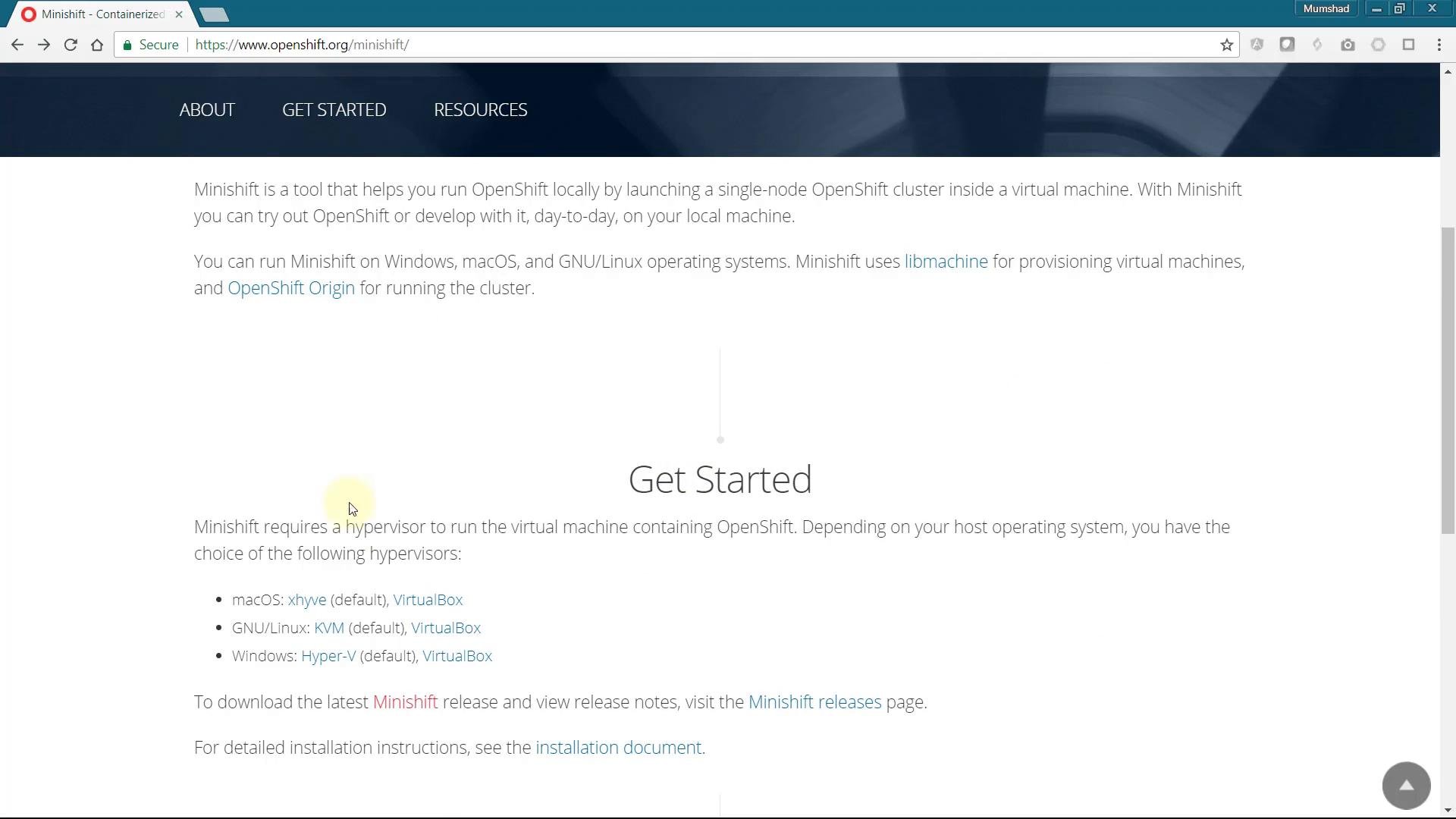Click the square extension icon beside the menu
Screen dimensions: 1456x819
coord(1408,45)
